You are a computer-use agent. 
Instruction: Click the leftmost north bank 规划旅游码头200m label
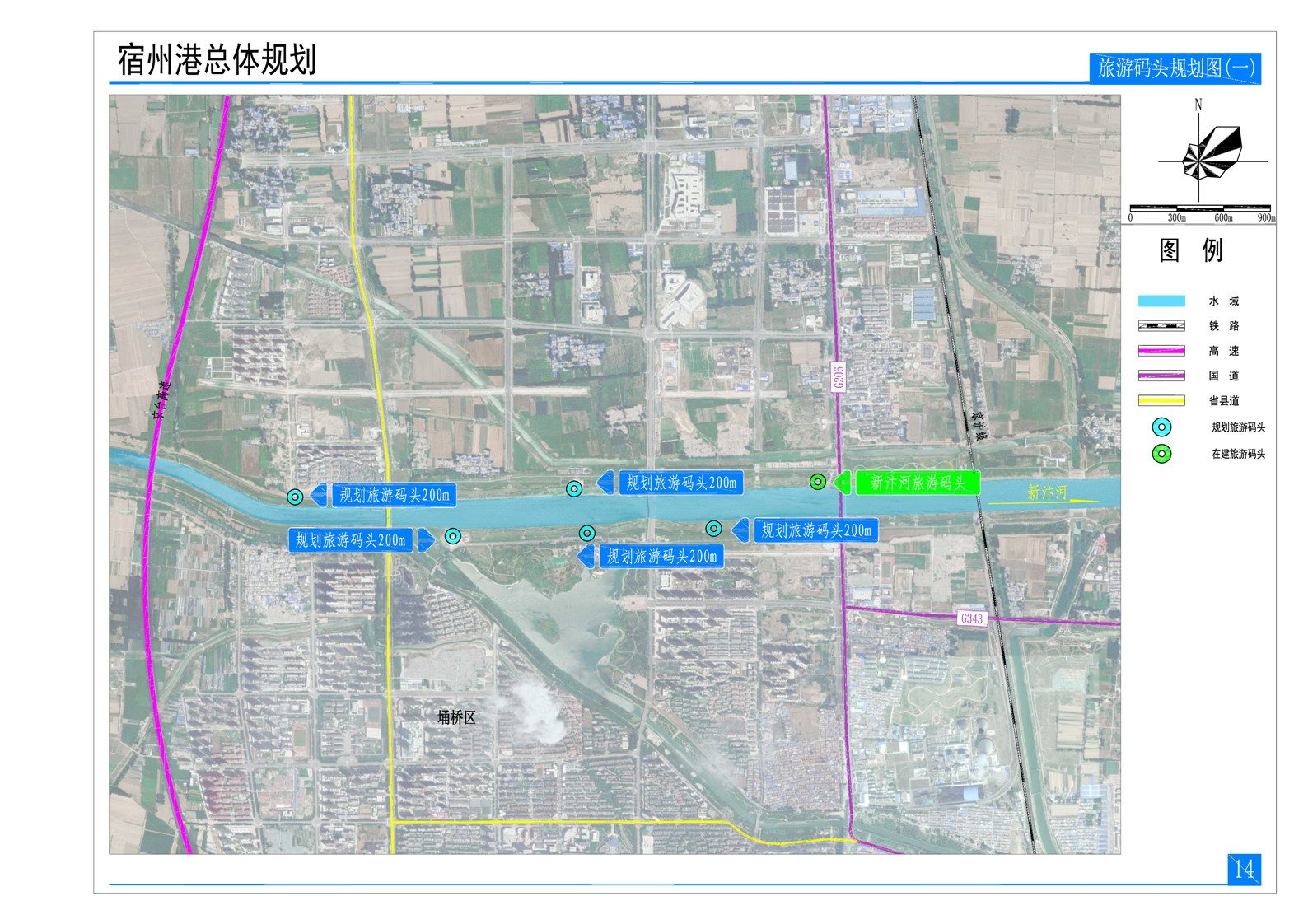click(394, 495)
